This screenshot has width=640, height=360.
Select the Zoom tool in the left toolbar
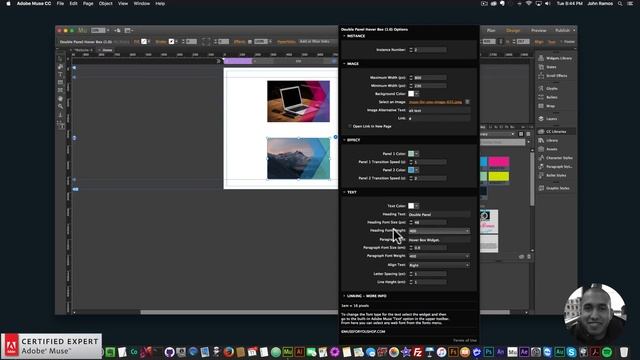click(x=60, y=106)
